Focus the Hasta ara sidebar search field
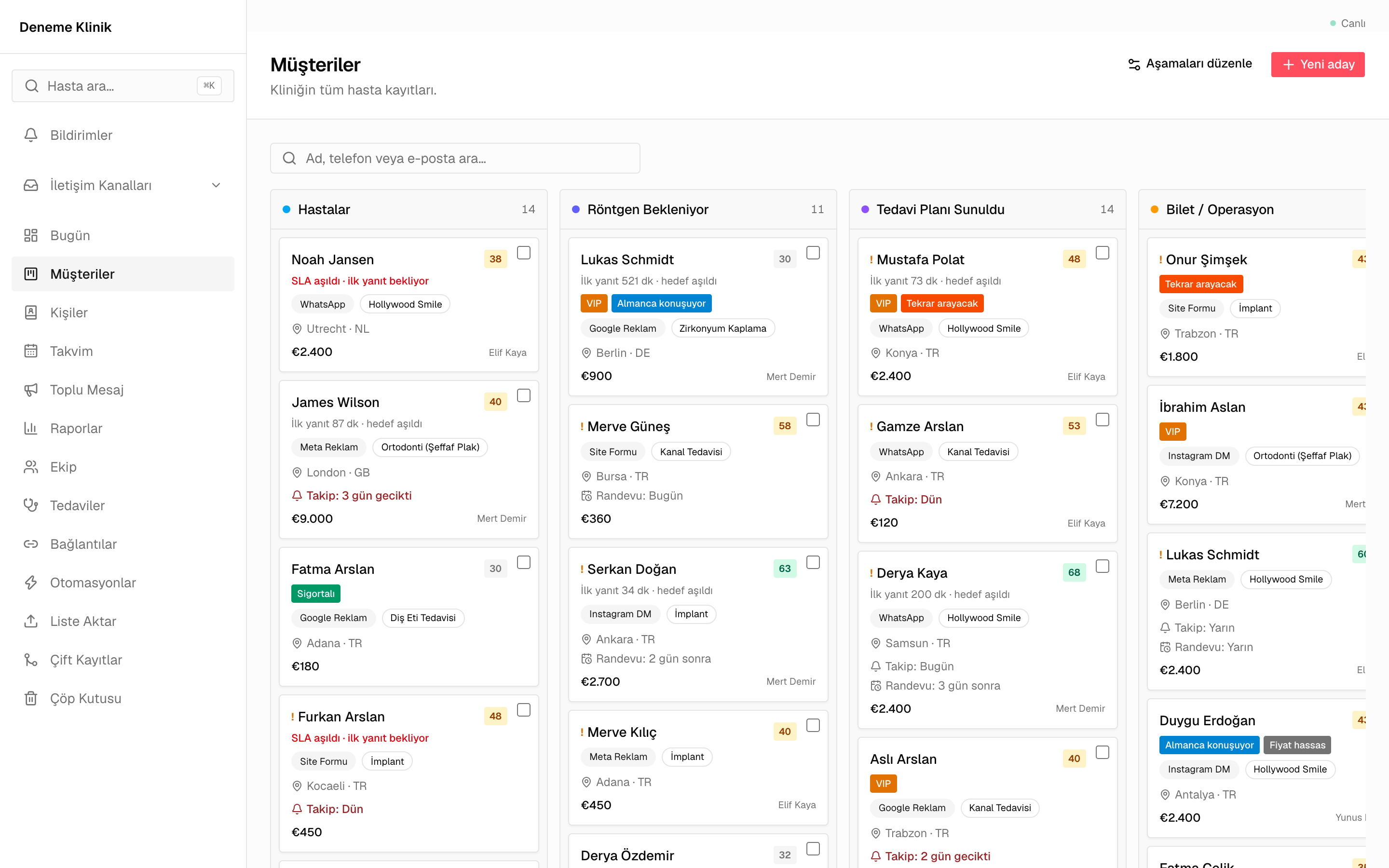 123,86
